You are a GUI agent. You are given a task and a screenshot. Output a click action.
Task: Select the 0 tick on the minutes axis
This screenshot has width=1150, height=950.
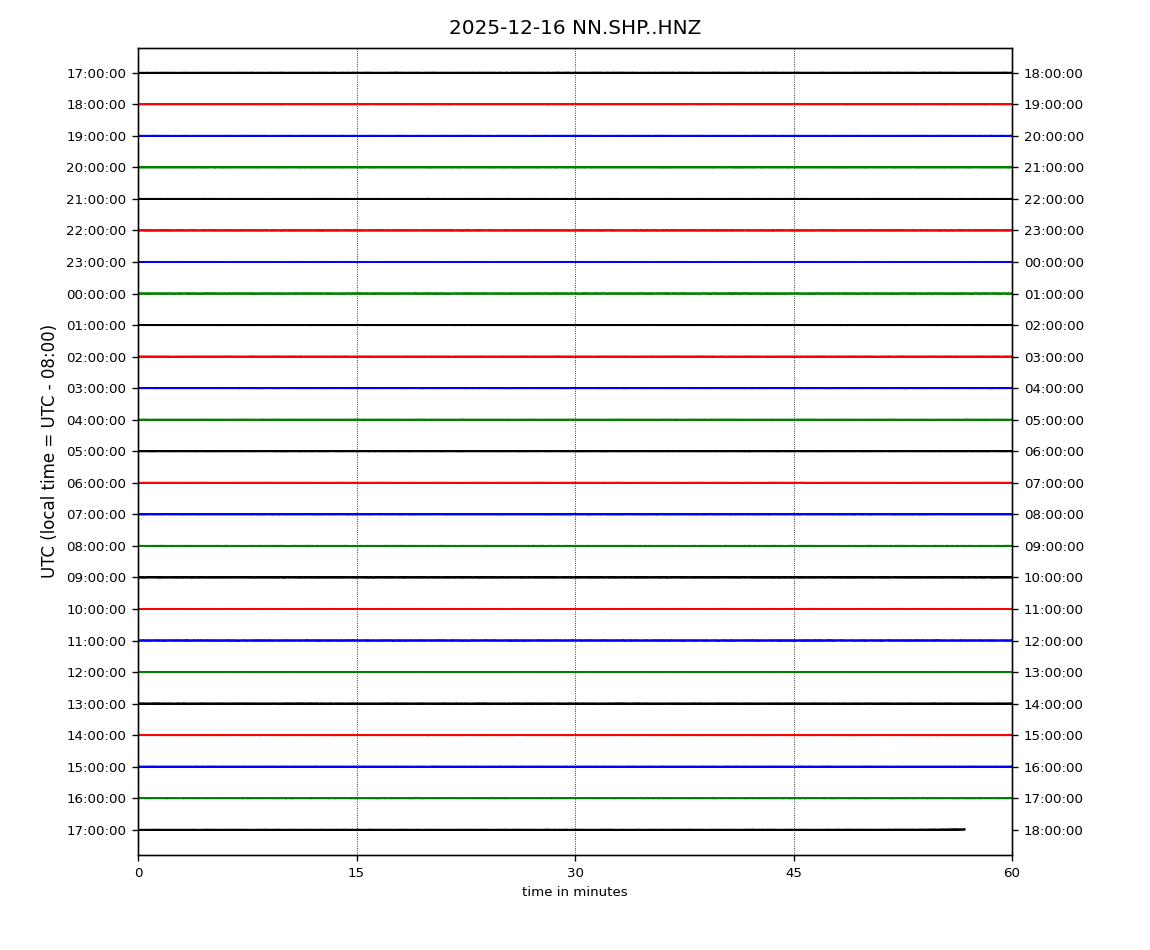(138, 873)
